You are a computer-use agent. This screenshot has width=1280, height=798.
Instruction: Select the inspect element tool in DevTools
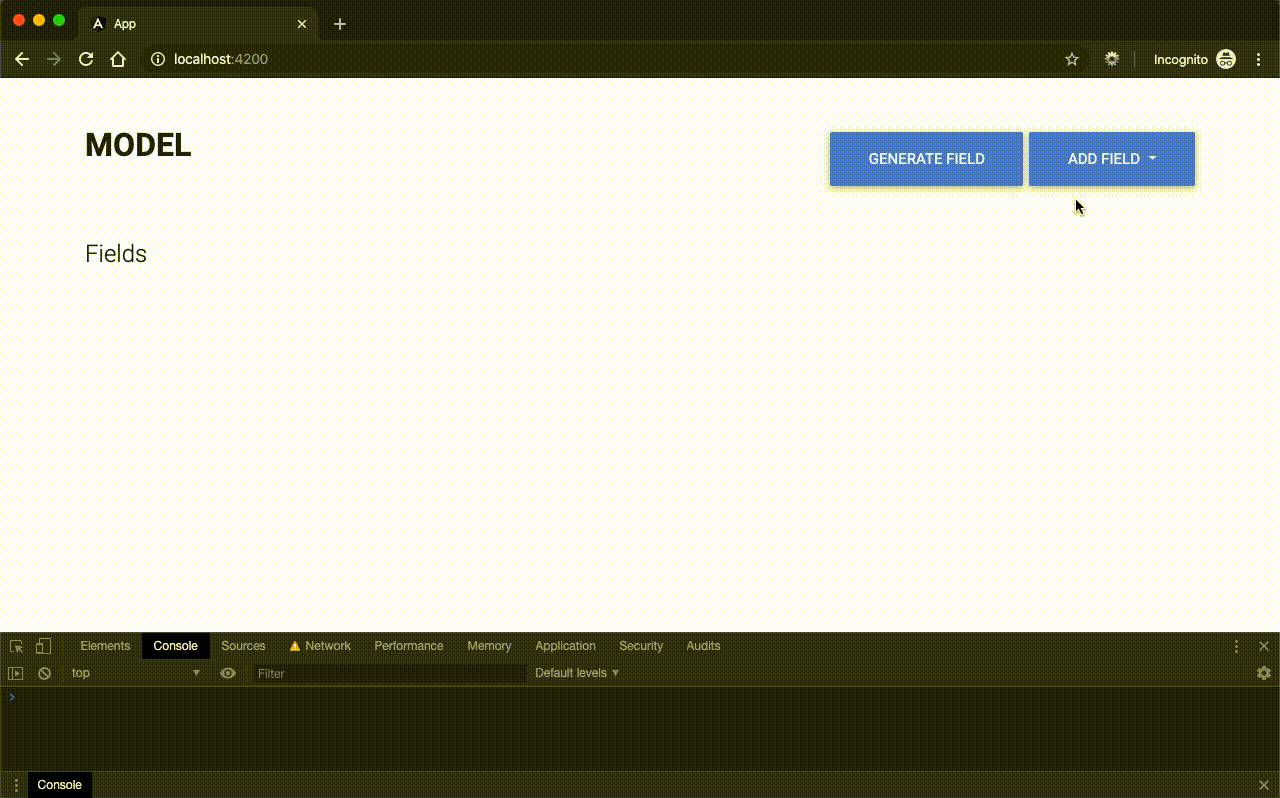coord(16,646)
